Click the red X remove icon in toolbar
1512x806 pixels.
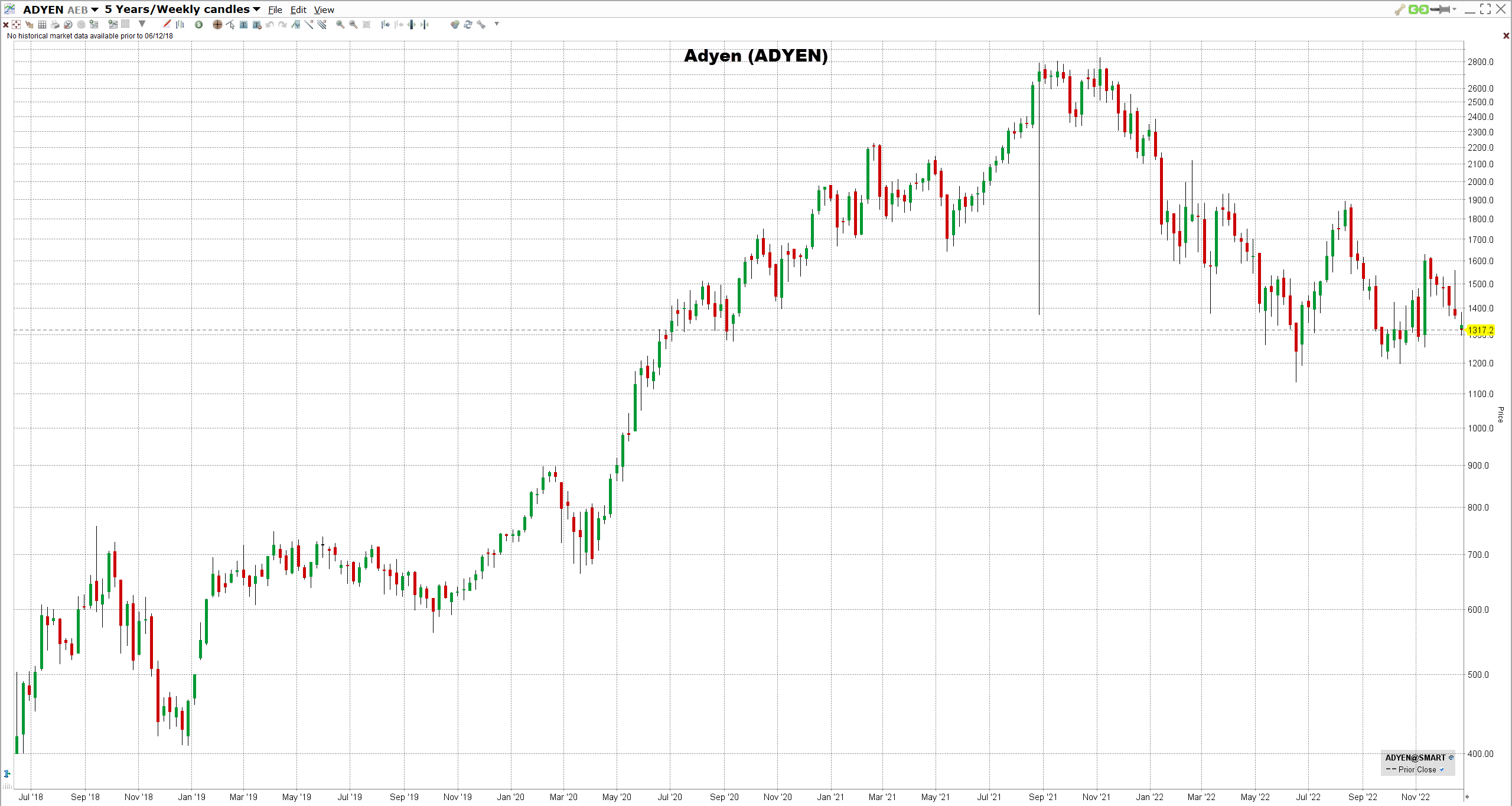point(6,25)
